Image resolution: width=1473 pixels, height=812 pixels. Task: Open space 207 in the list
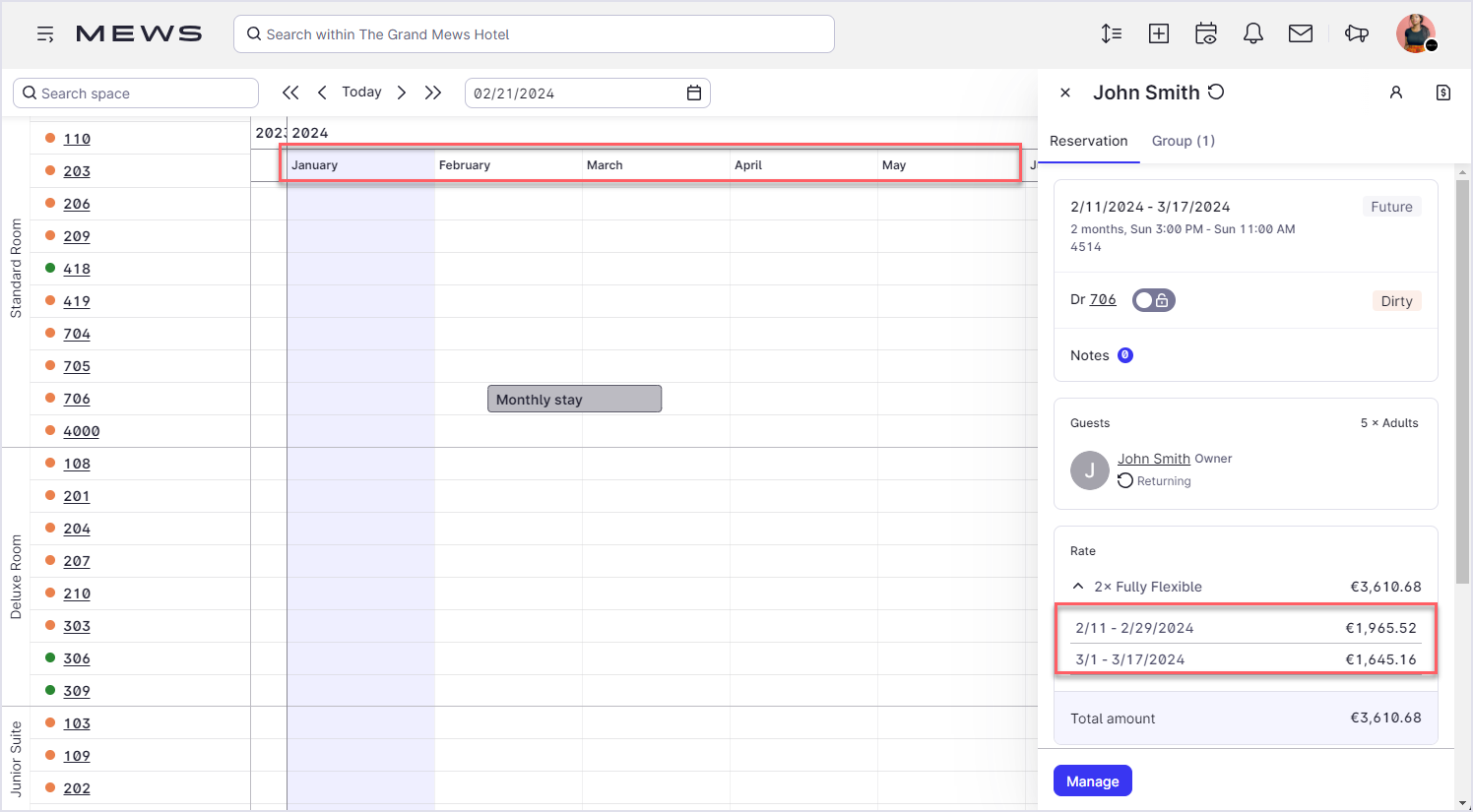(77, 561)
